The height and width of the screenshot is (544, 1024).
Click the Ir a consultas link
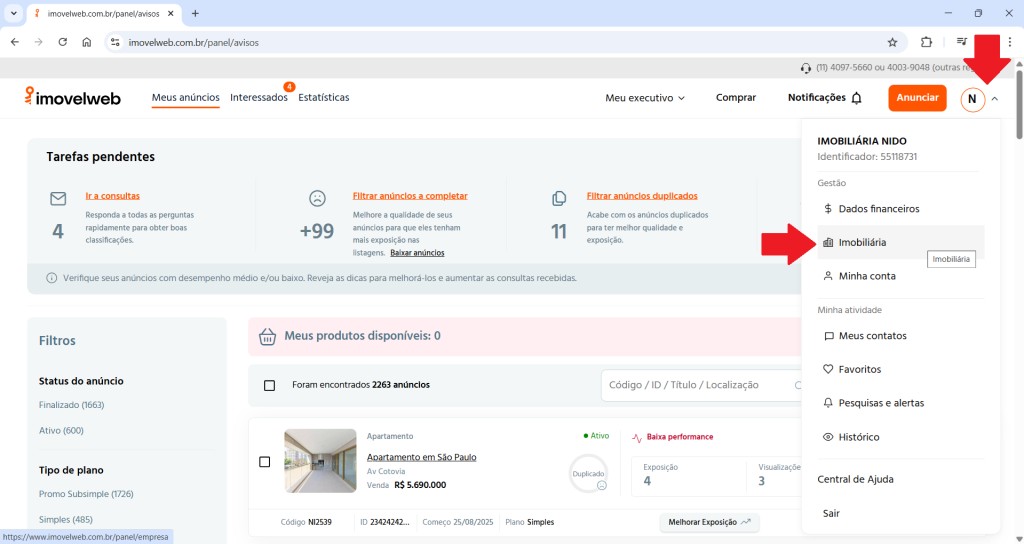112,196
